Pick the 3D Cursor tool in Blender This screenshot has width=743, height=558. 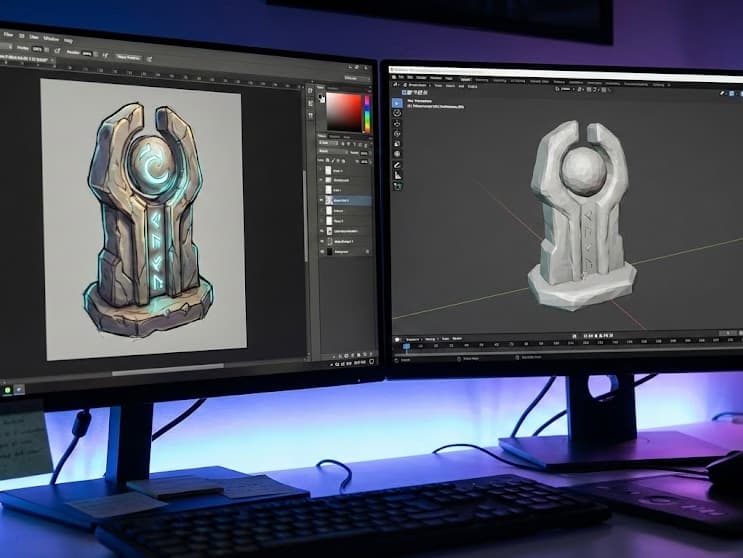coord(397,112)
